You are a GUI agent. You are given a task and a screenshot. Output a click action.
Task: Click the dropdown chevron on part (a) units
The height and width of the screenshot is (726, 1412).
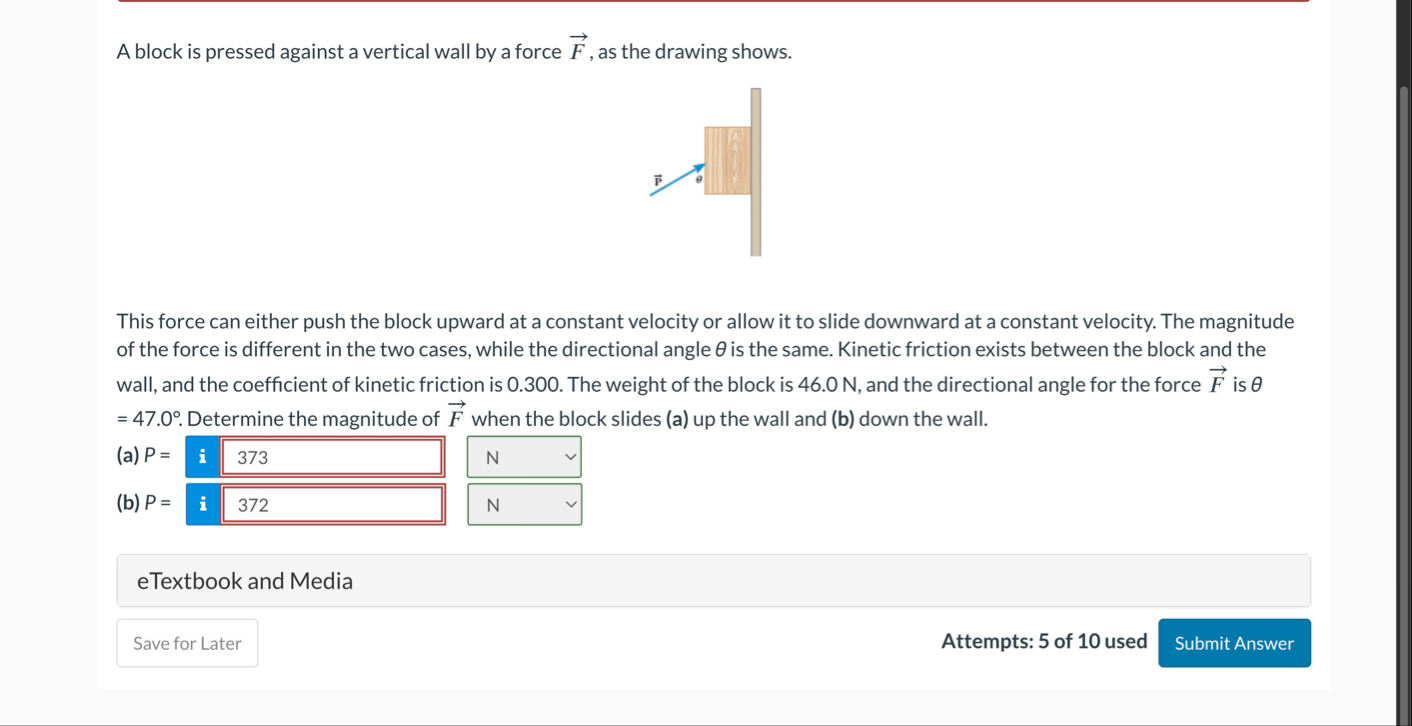[x=569, y=456]
